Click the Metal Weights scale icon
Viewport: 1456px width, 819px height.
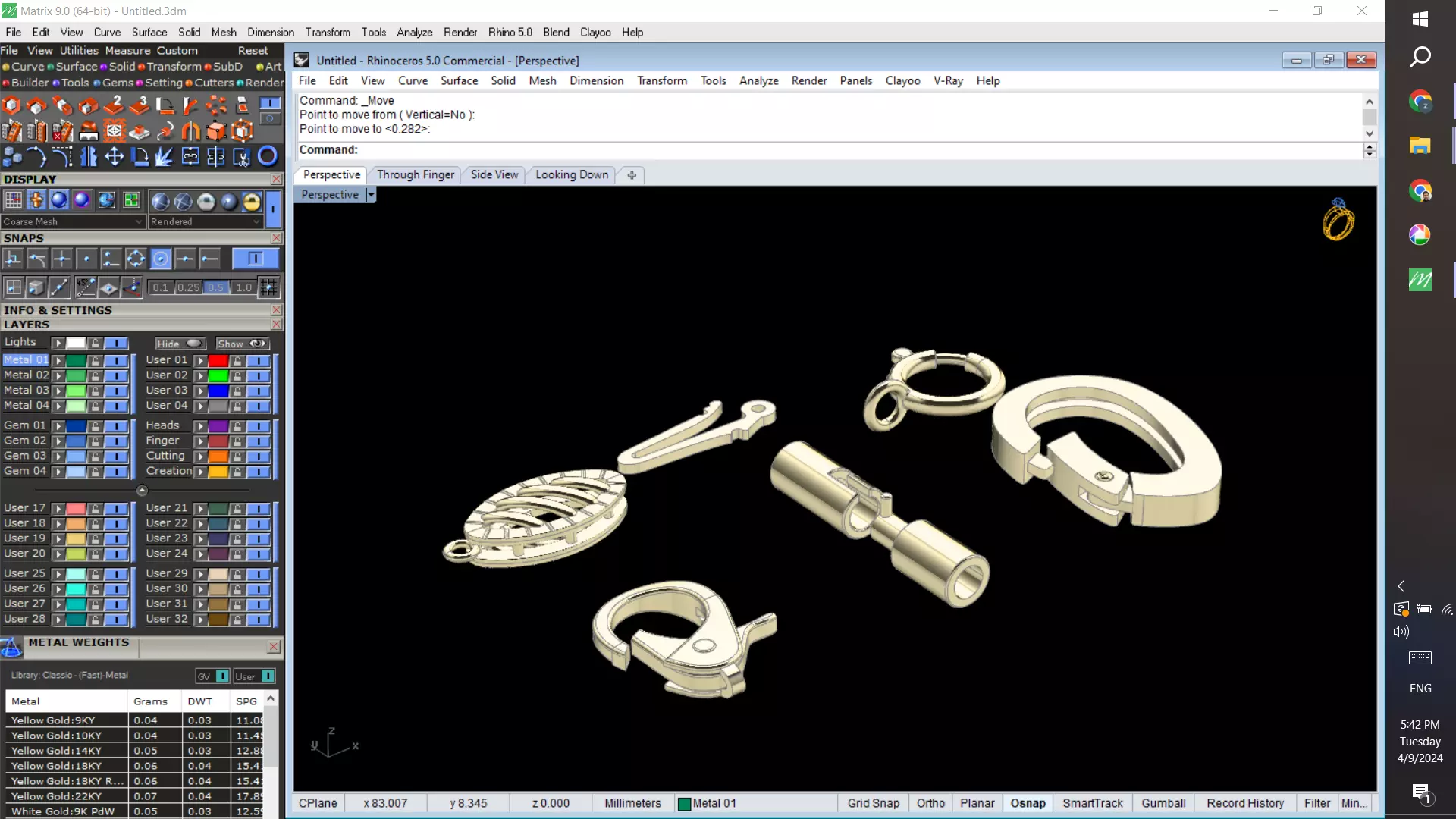click(11, 648)
